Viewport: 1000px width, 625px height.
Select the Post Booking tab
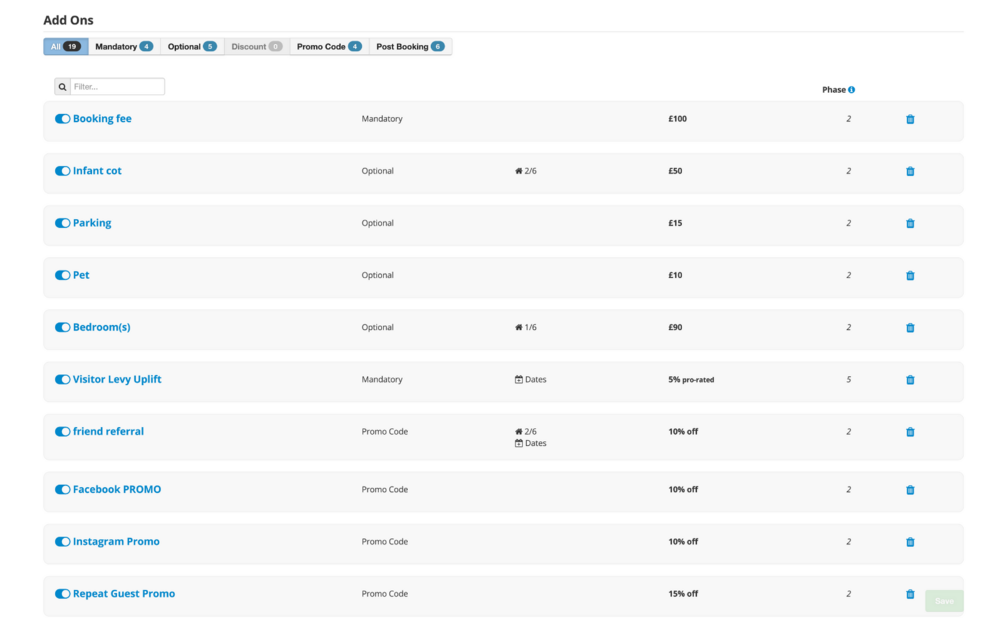click(x=410, y=47)
